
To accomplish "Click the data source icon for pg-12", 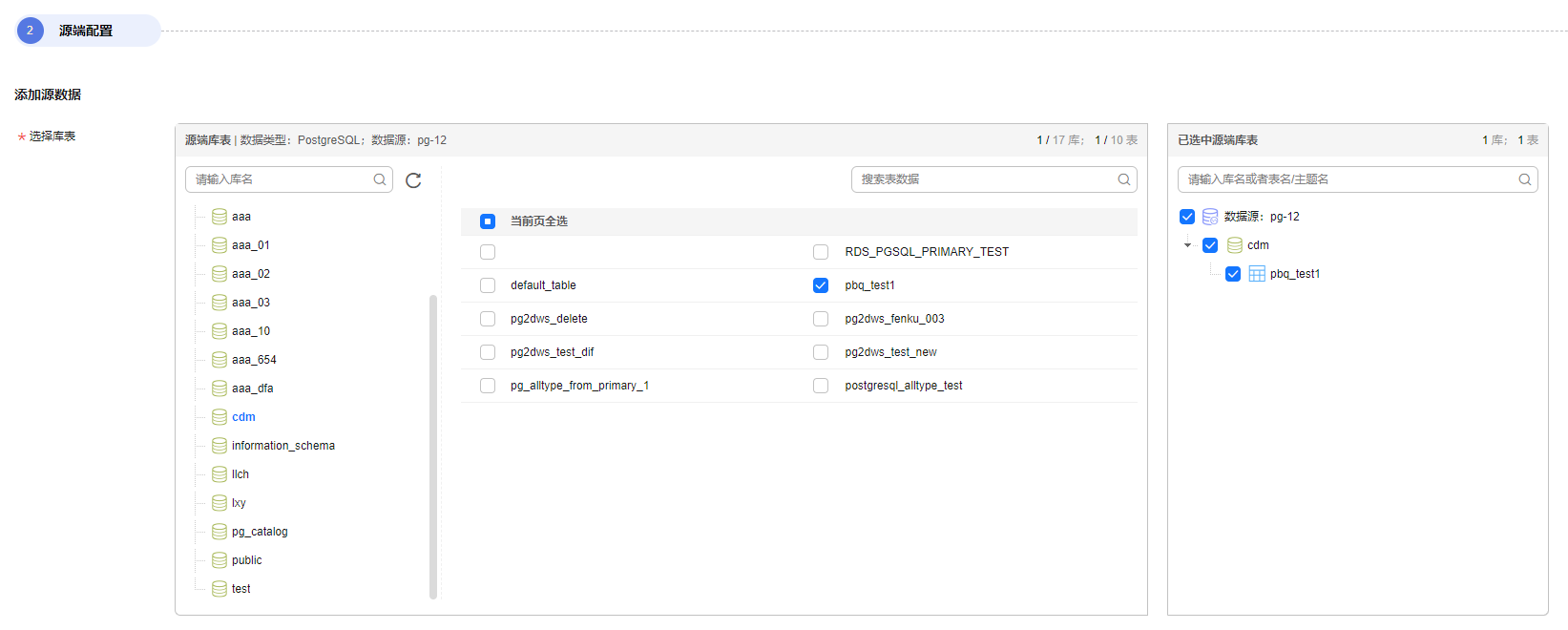I will pyautogui.click(x=1210, y=217).
